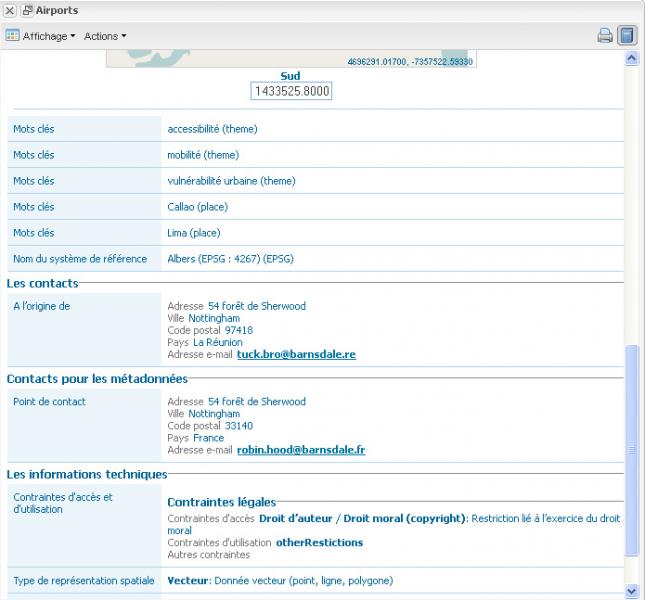Click the Contraintes légales subheading
Image resolution: width=645 pixels, height=600 pixels.
[221, 502]
